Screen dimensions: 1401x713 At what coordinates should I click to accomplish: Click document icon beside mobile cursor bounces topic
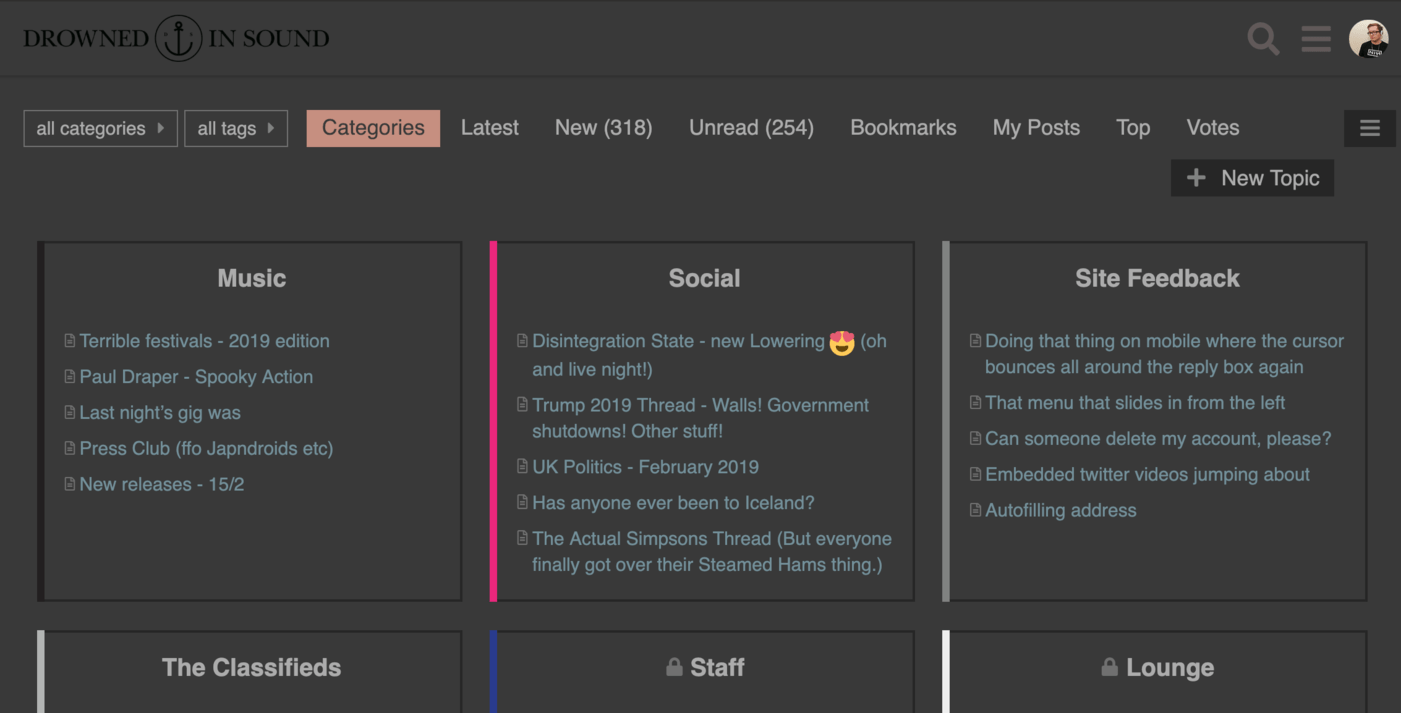coord(975,341)
